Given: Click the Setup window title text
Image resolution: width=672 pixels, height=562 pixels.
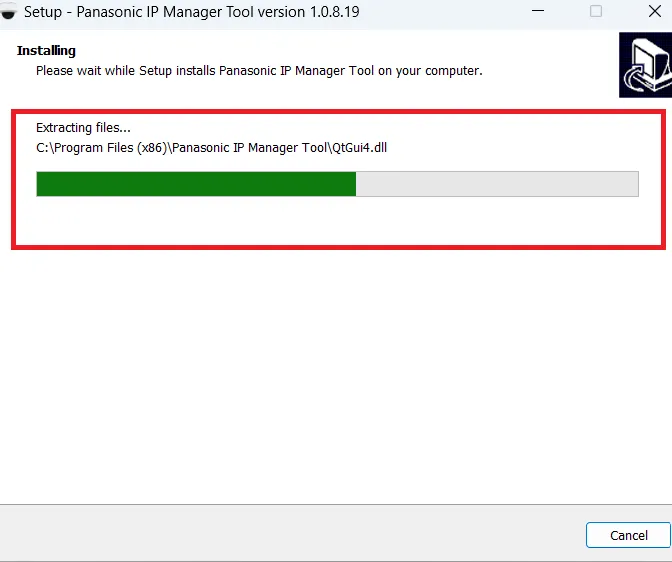Looking at the screenshot, I should coord(192,12).
